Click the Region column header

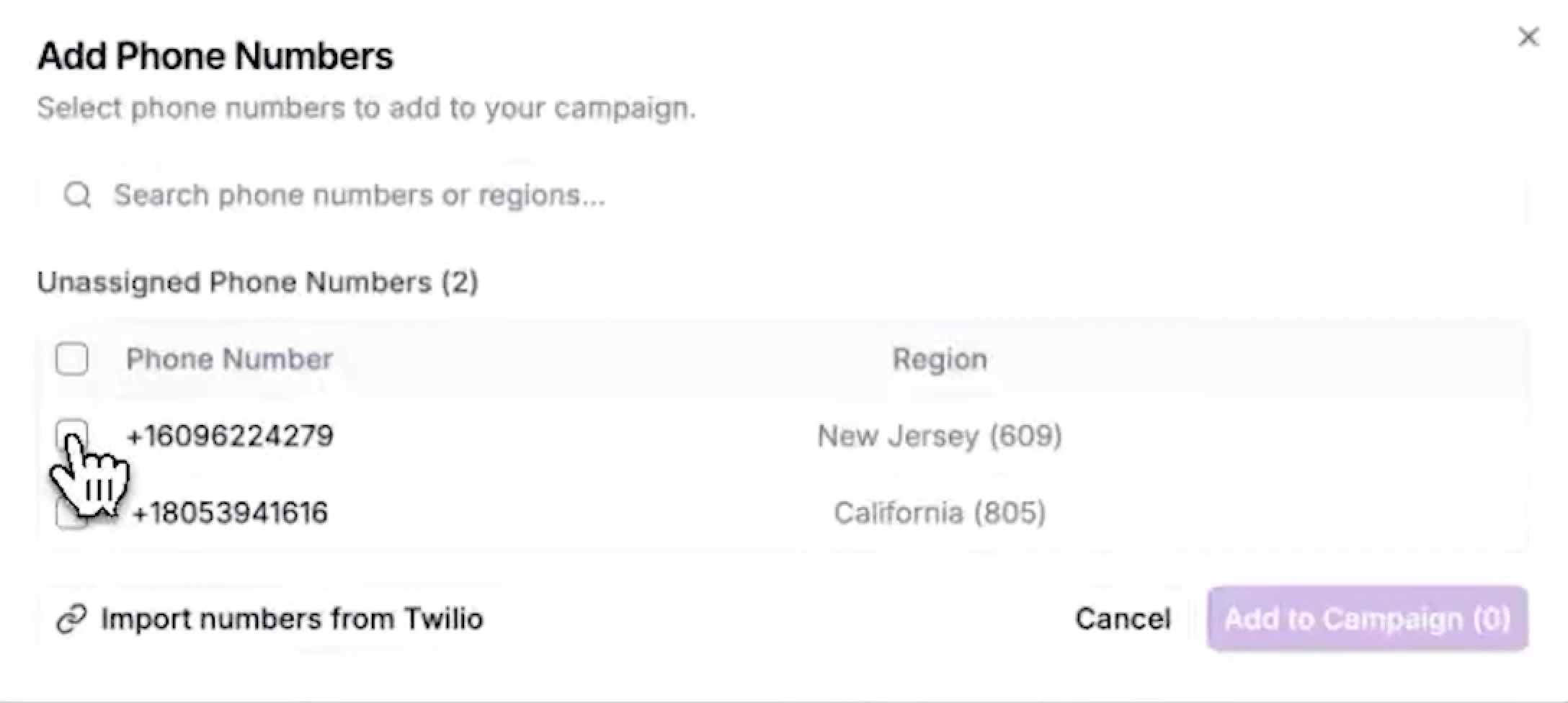(940, 358)
